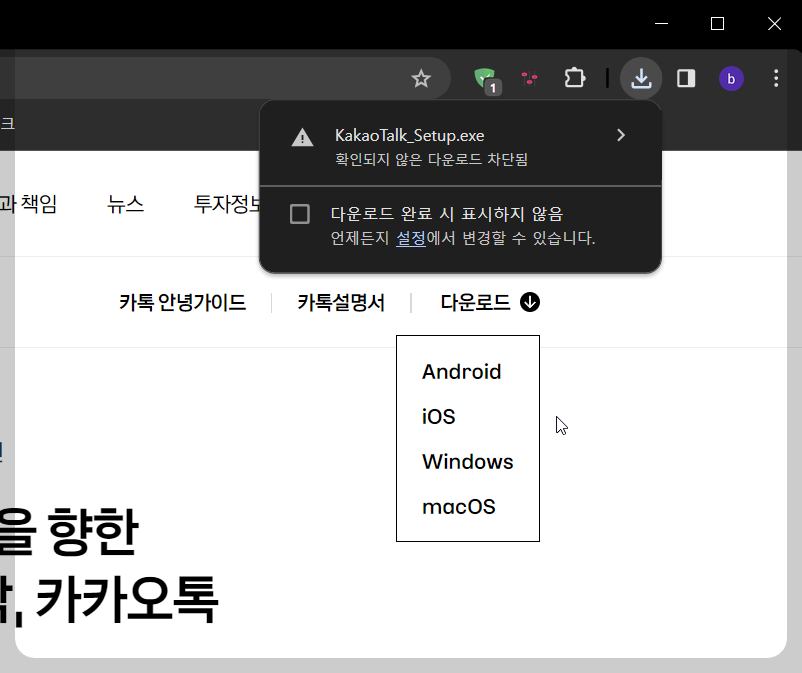Check '다운로드 완료 시 표시하지 않음' checkbox

300,214
